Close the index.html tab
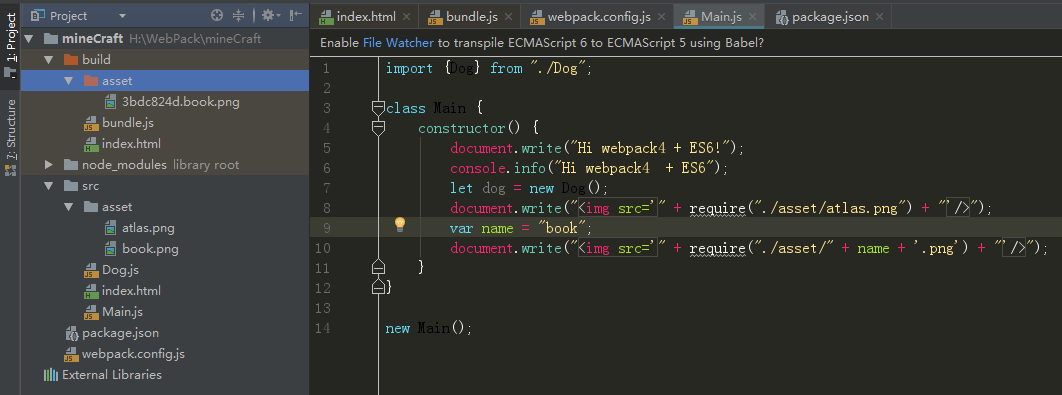 coord(406,17)
